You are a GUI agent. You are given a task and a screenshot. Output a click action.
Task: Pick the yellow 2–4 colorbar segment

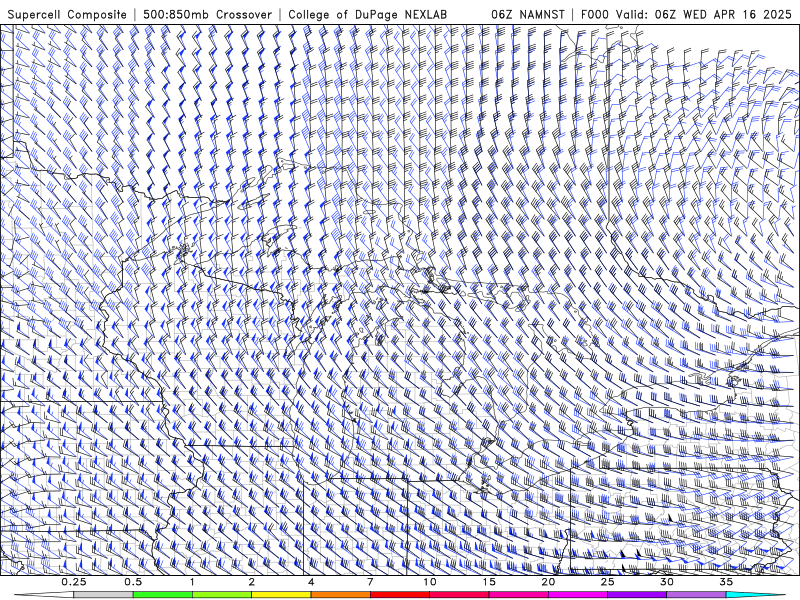click(x=281, y=595)
